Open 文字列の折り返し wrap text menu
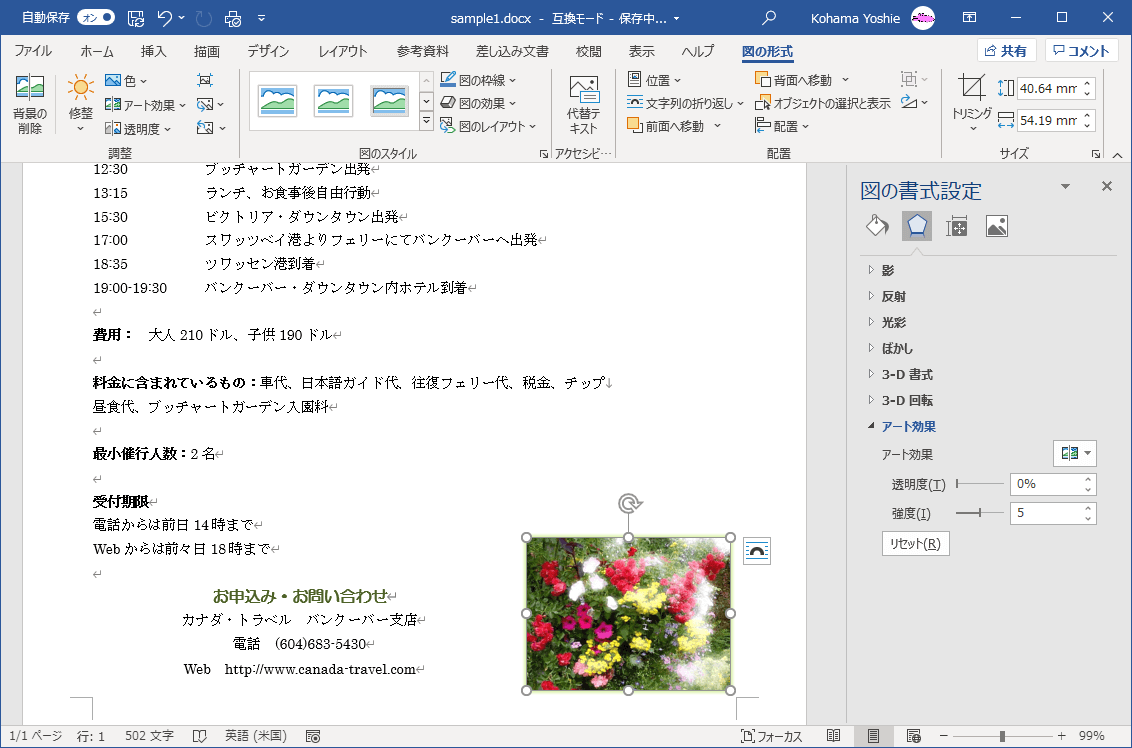The height and width of the screenshot is (748, 1132). click(685, 103)
